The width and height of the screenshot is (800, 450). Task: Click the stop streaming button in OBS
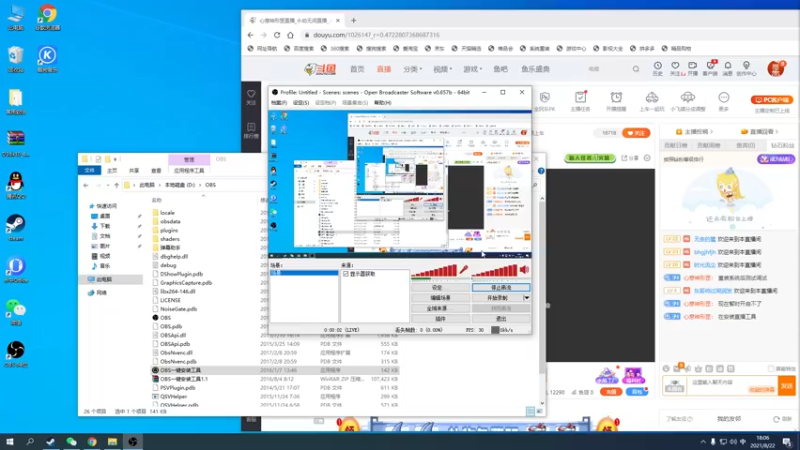[x=501, y=288]
